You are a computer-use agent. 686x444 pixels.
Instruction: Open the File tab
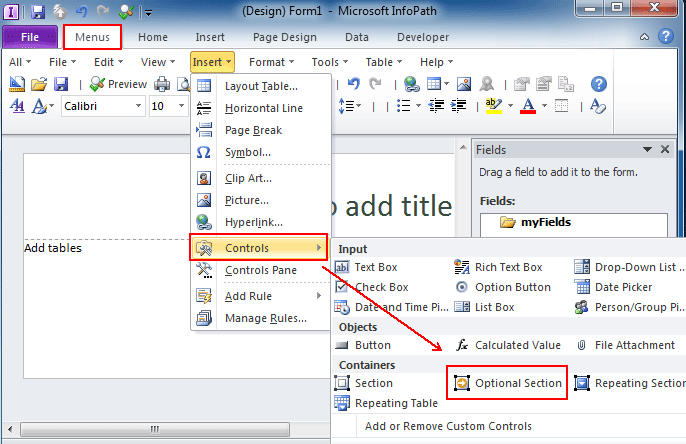click(30, 37)
